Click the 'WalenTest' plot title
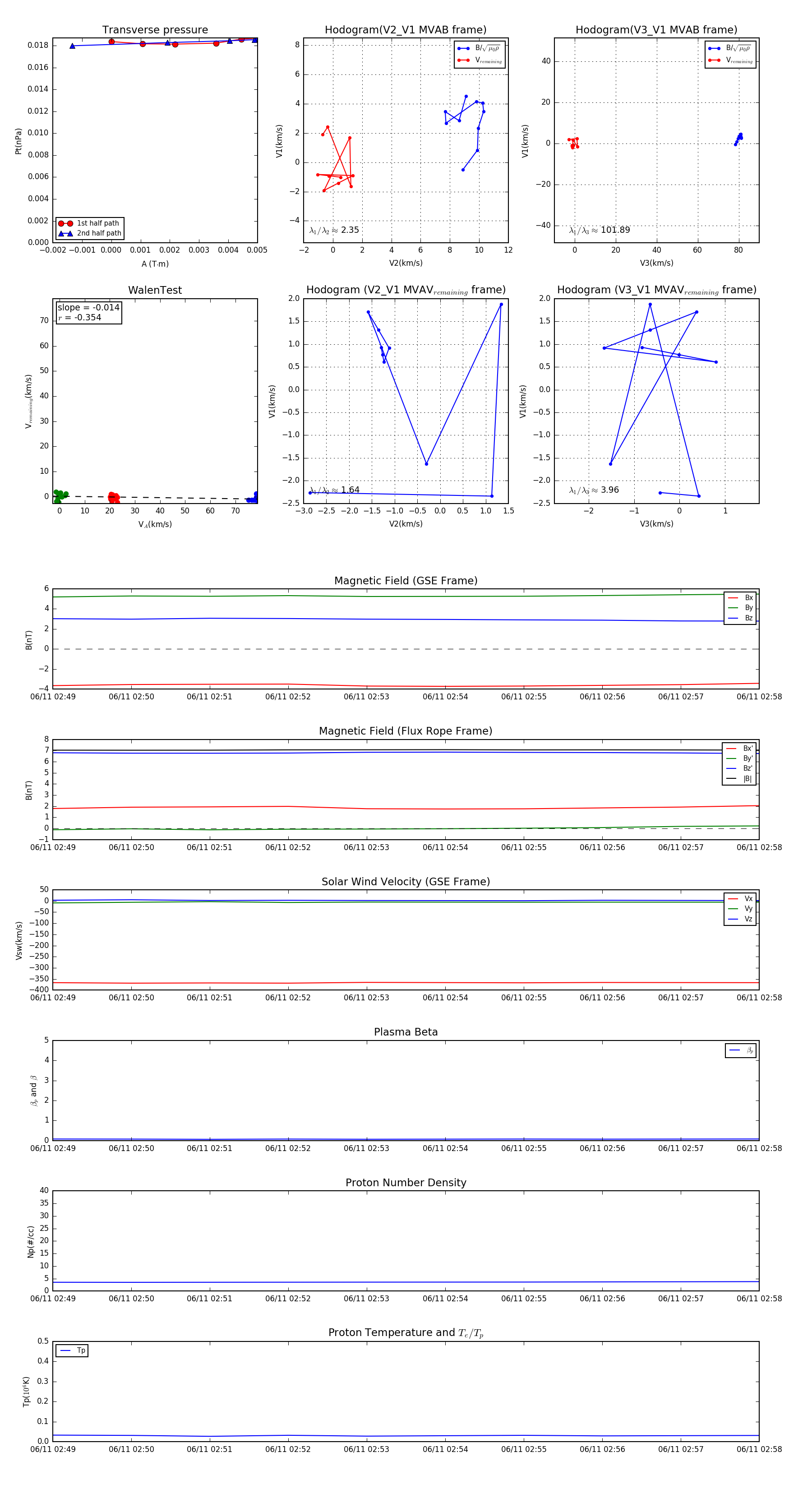Viewport: 812px width, 1489px height. pos(155,290)
